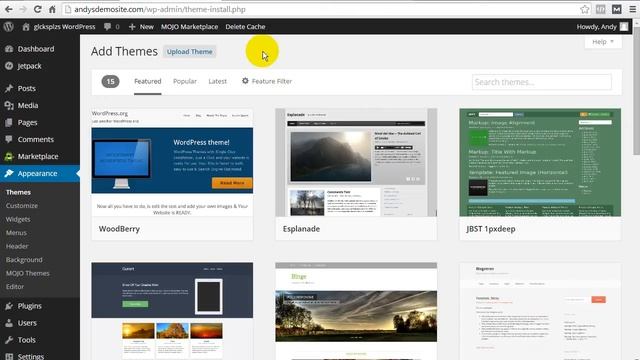
Task: Click the Users person icon
Action: click(9, 323)
